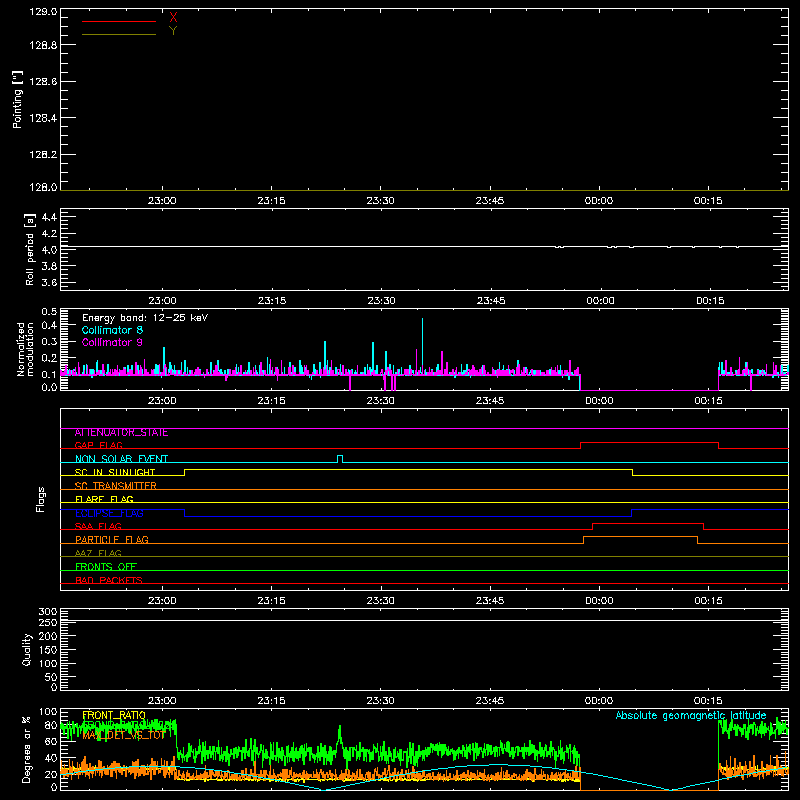Click 23:45 label under Roll period plot
This screenshot has width=800, height=800.
coord(491,301)
